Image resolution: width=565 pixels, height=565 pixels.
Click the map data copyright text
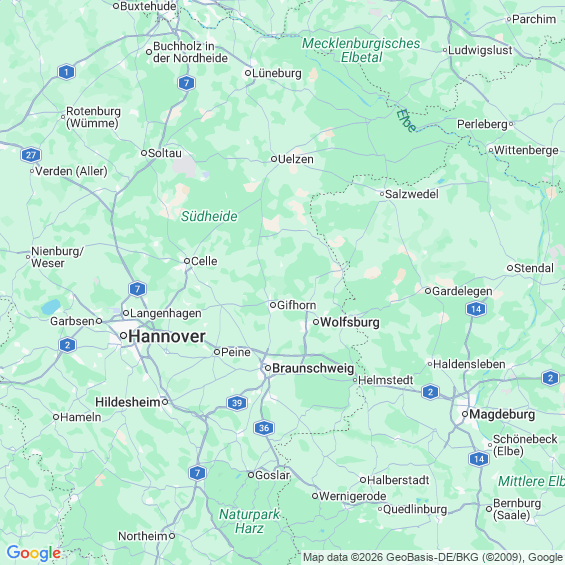point(433,557)
